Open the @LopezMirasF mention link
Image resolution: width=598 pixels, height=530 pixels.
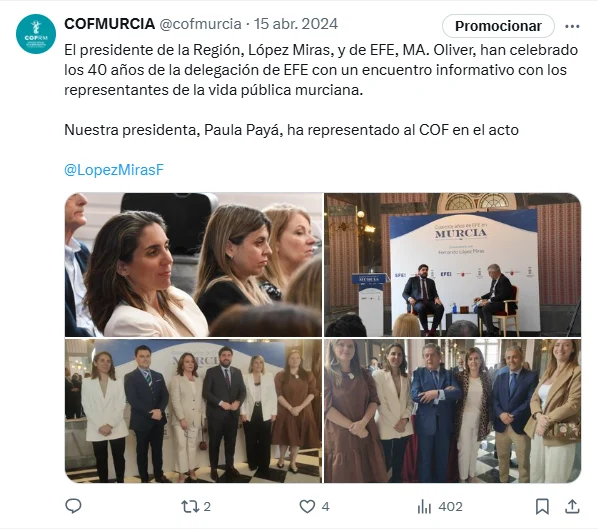114,170
